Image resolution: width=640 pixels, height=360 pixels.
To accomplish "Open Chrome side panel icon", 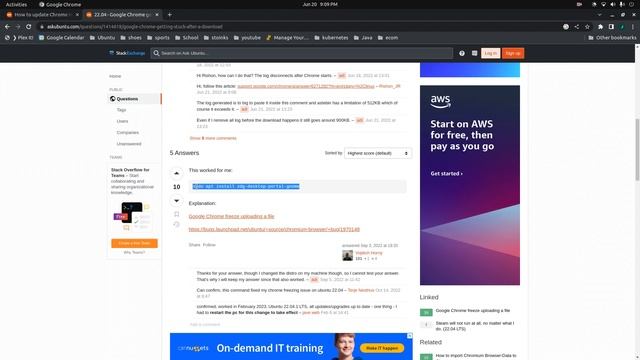I will pos(611,27).
